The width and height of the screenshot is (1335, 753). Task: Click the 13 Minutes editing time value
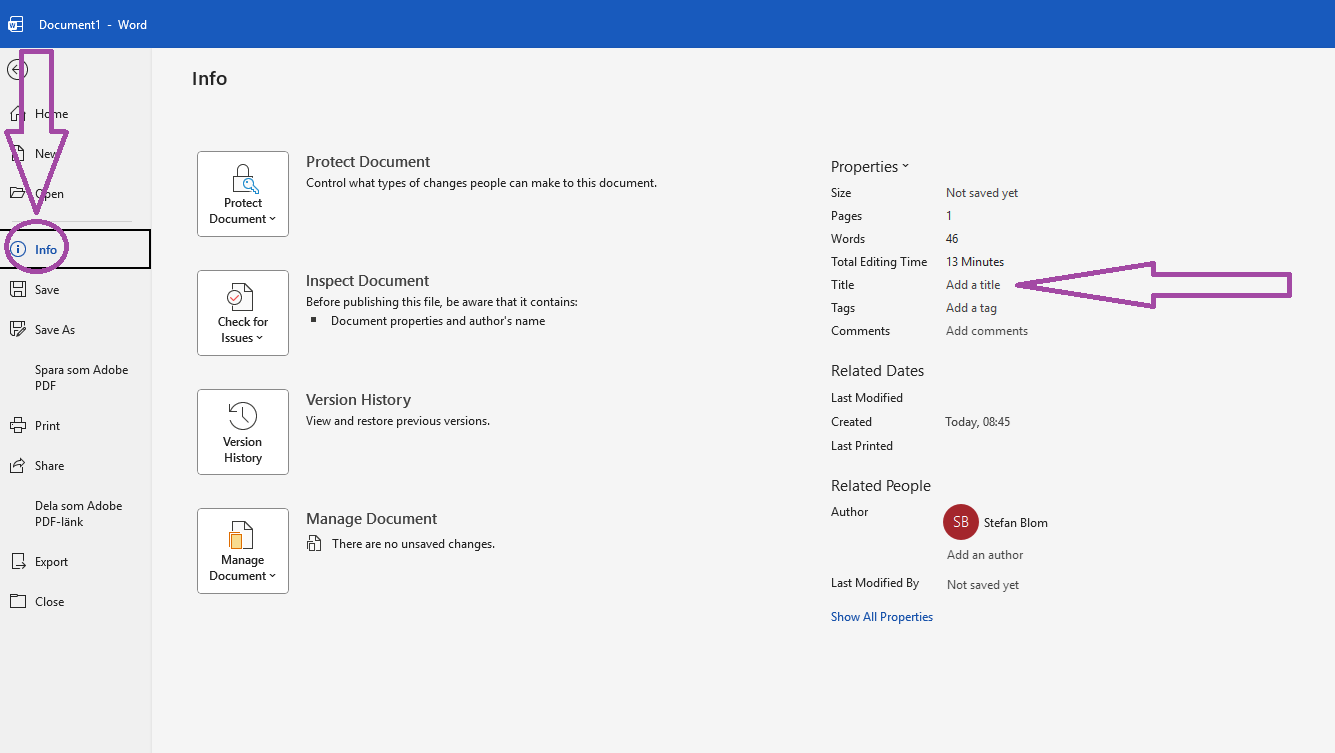coord(975,262)
